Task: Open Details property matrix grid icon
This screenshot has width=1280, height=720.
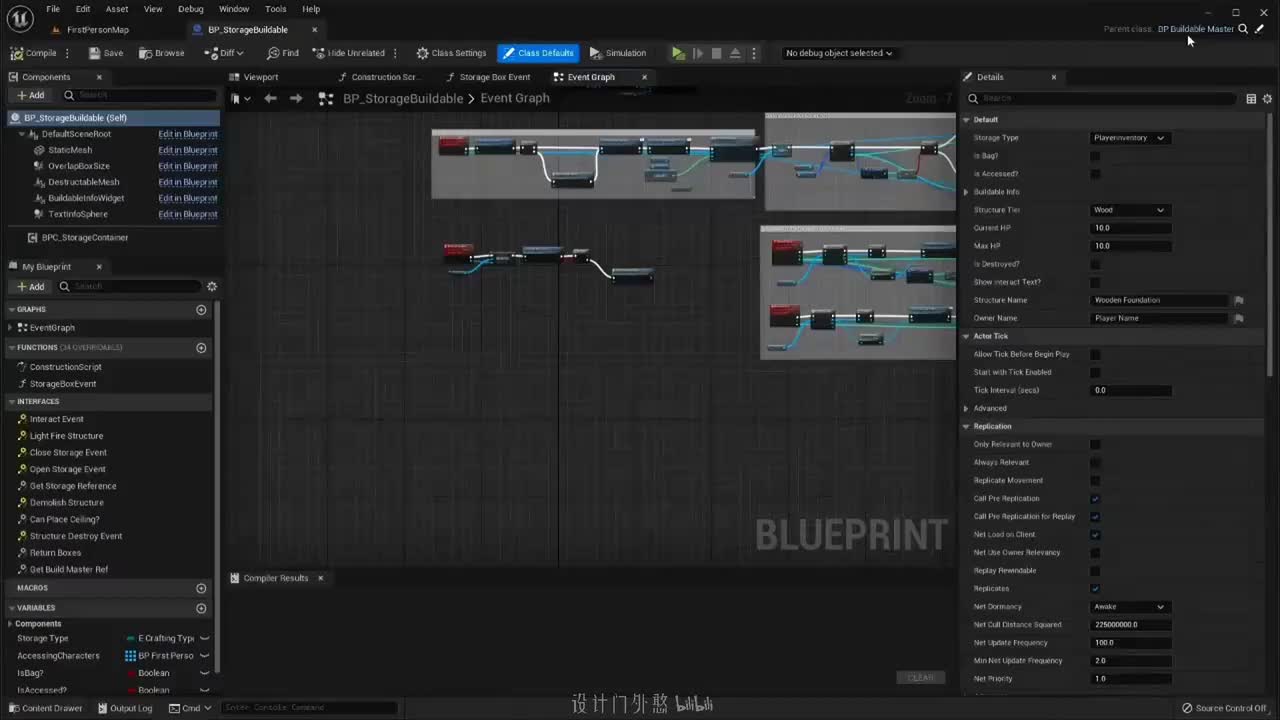Action: coord(1251,99)
